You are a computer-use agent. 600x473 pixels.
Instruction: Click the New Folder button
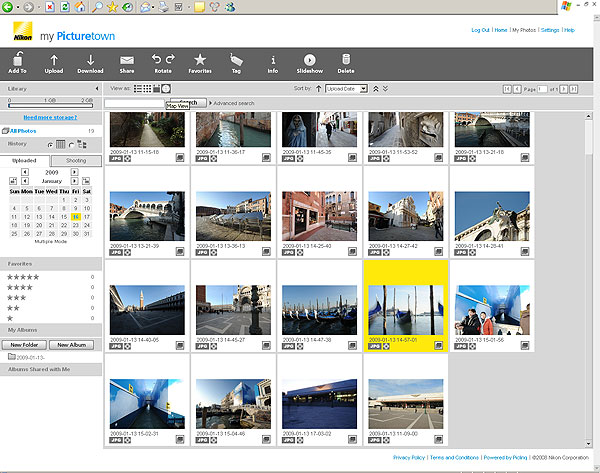(24, 345)
